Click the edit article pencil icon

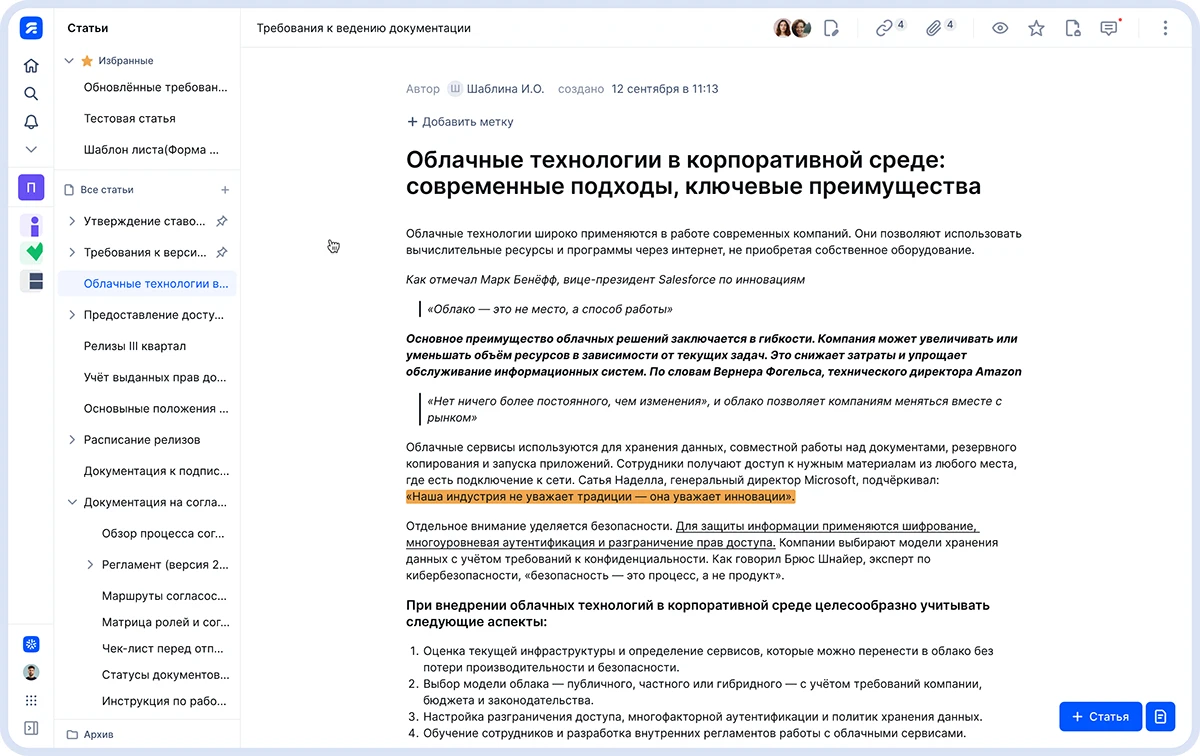pyautogui.click(x=831, y=28)
